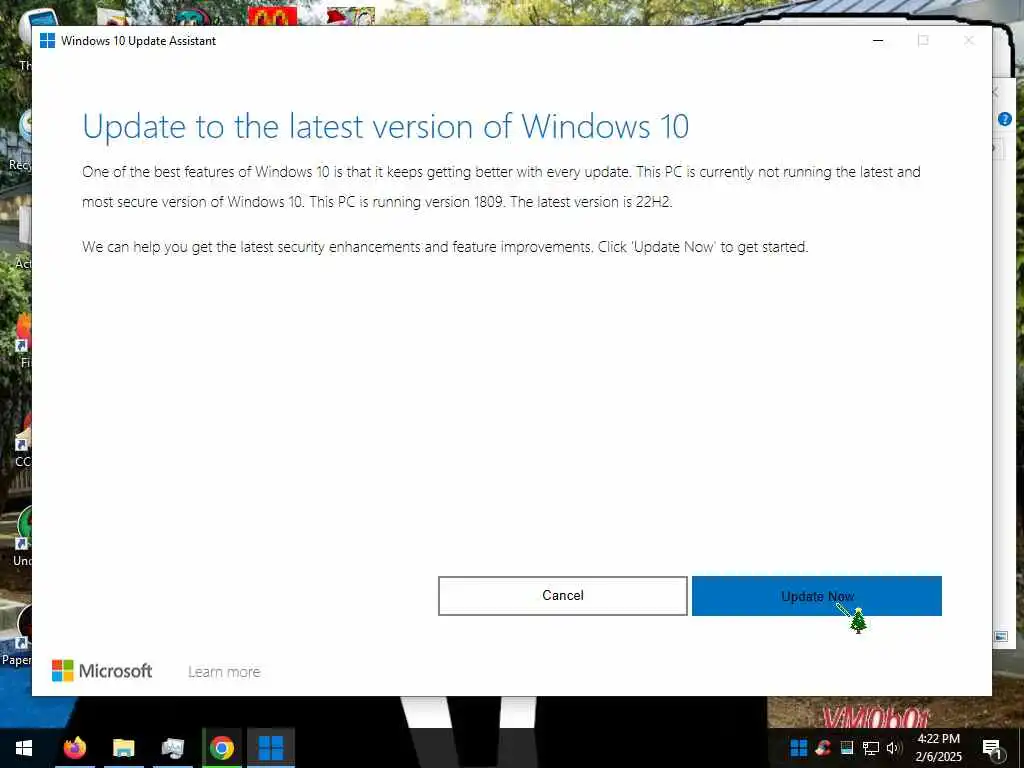Image resolution: width=1024 pixels, height=768 pixels.
Task: Click the Update Now button
Action: 816,596
